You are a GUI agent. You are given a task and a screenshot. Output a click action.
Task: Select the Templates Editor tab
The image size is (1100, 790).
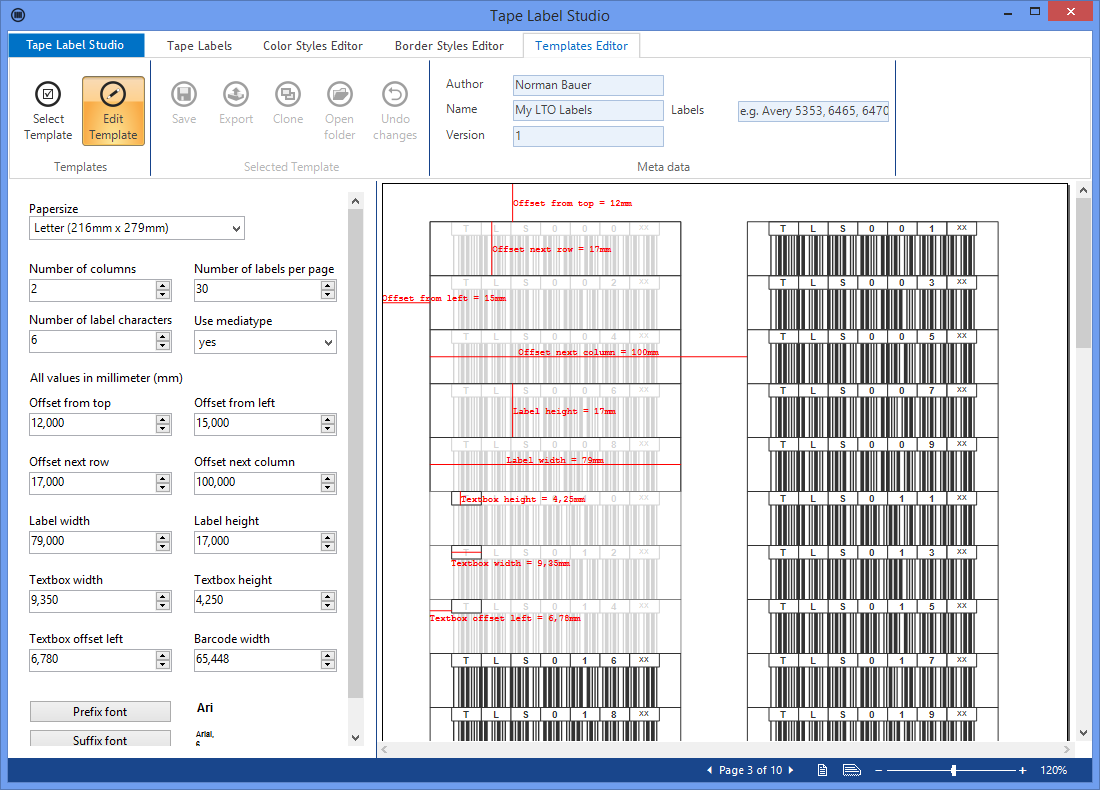point(581,46)
